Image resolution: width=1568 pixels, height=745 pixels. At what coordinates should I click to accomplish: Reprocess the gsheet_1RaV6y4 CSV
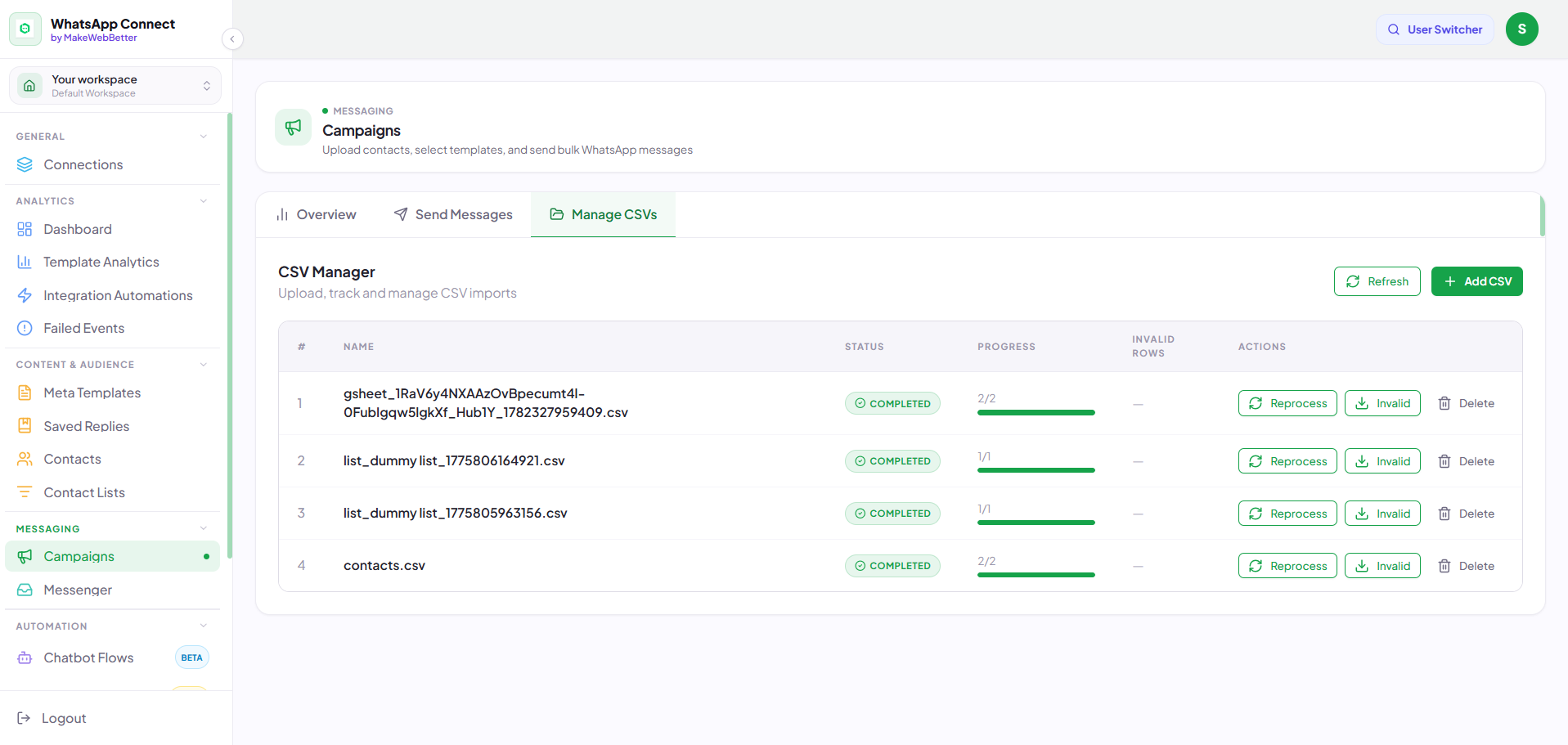(1288, 403)
